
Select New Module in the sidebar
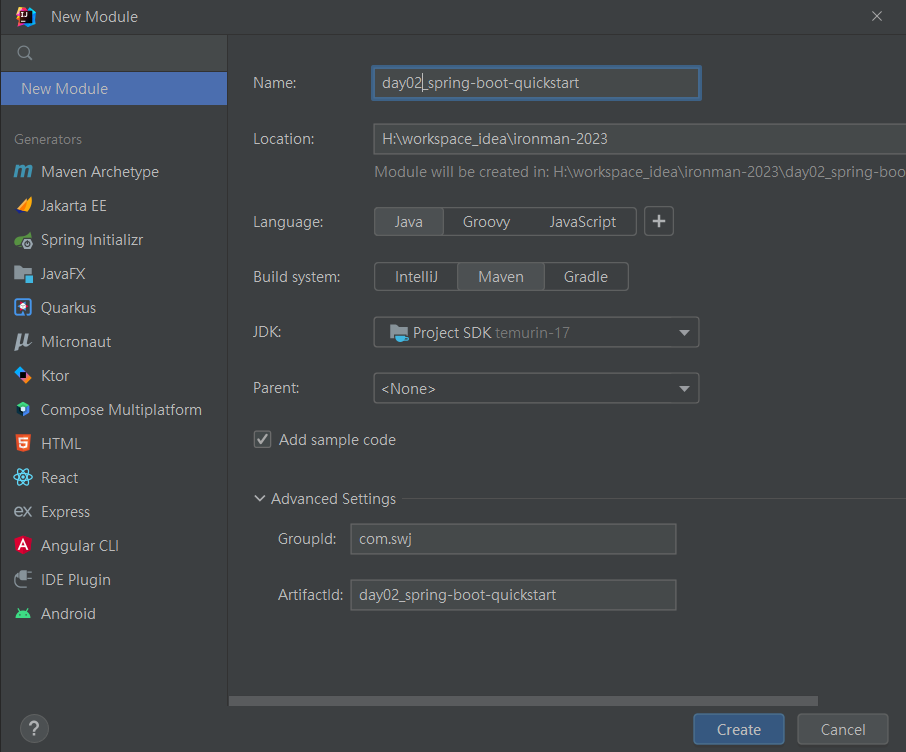point(114,89)
